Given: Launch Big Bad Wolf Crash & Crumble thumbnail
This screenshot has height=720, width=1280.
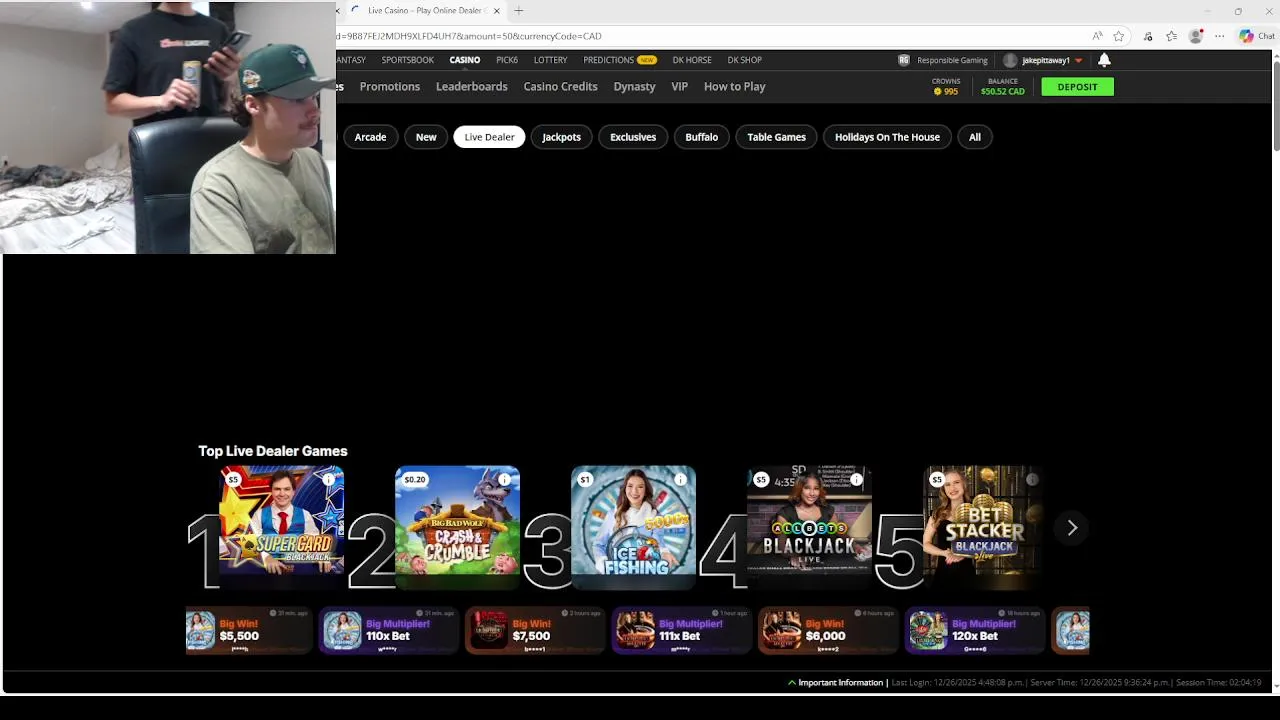Looking at the screenshot, I should point(457,528).
